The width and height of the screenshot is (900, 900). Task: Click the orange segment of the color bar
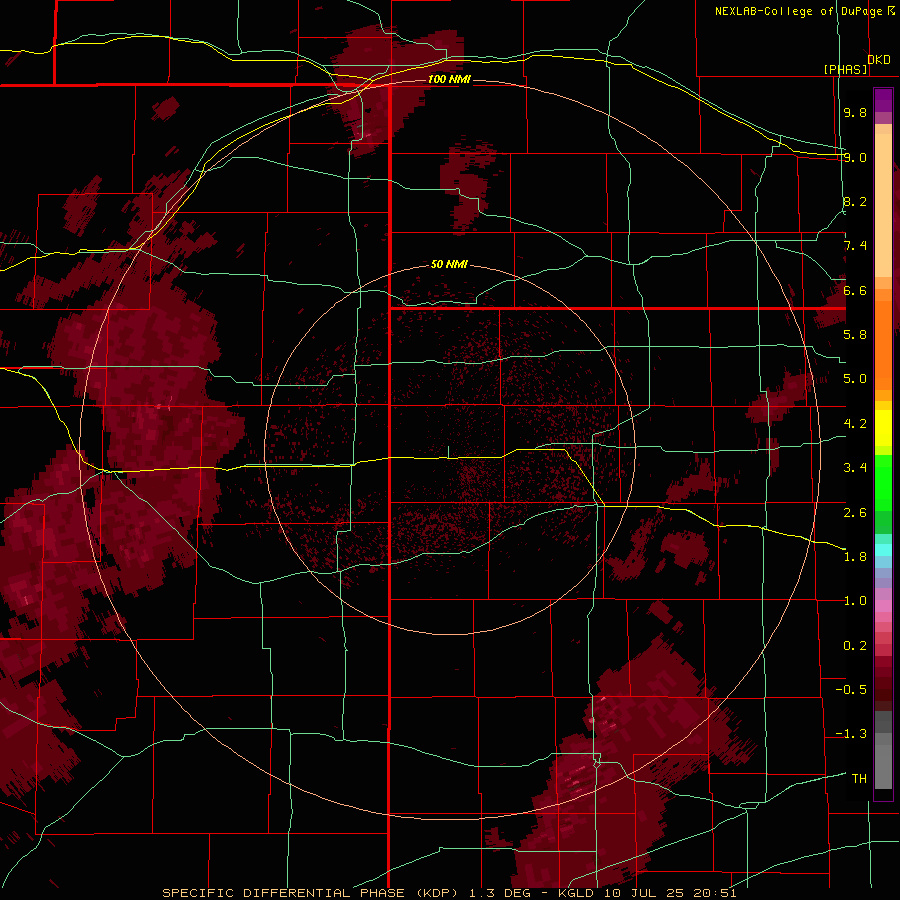[883, 340]
